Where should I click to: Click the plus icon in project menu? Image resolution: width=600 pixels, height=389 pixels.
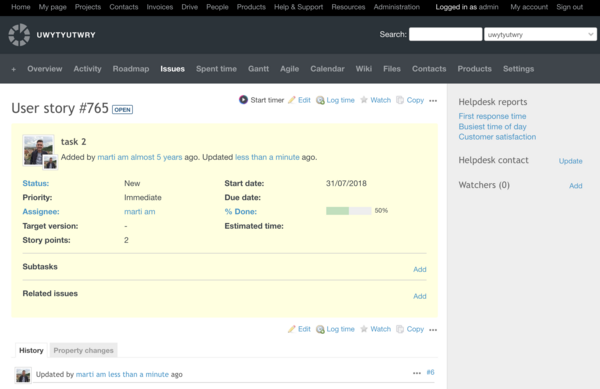(14, 69)
